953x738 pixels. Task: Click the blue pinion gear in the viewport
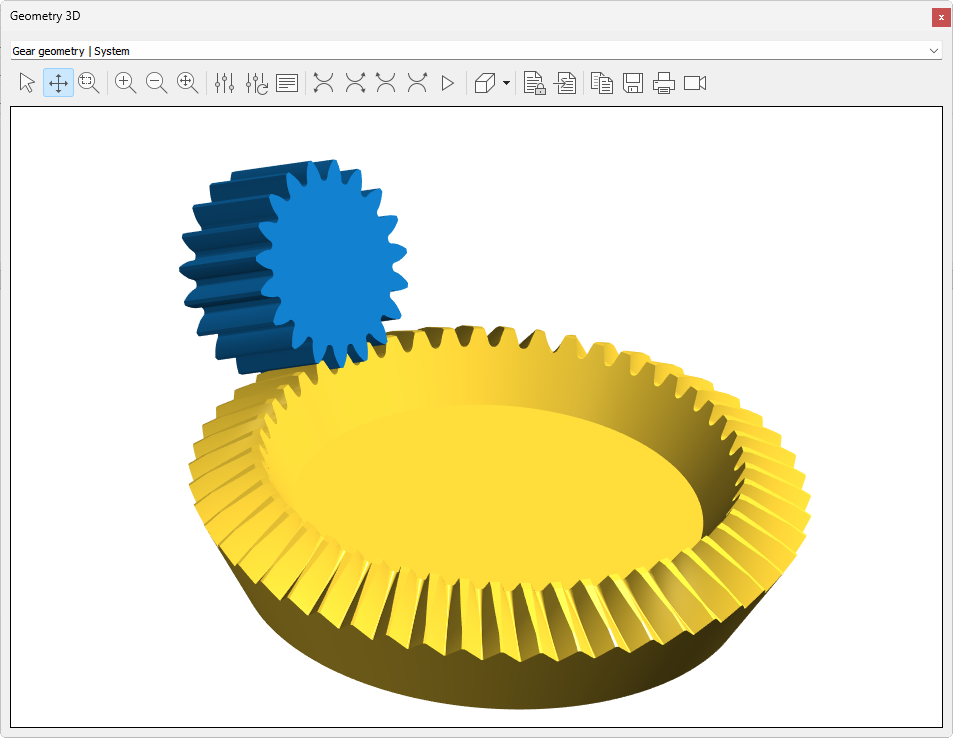coord(330,260)
